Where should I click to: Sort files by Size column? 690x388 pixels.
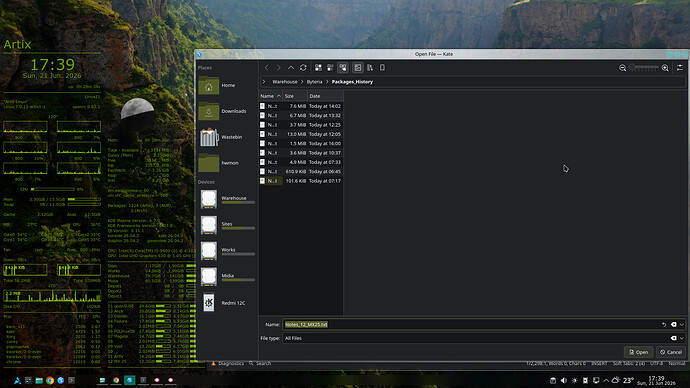click(295, 96)
